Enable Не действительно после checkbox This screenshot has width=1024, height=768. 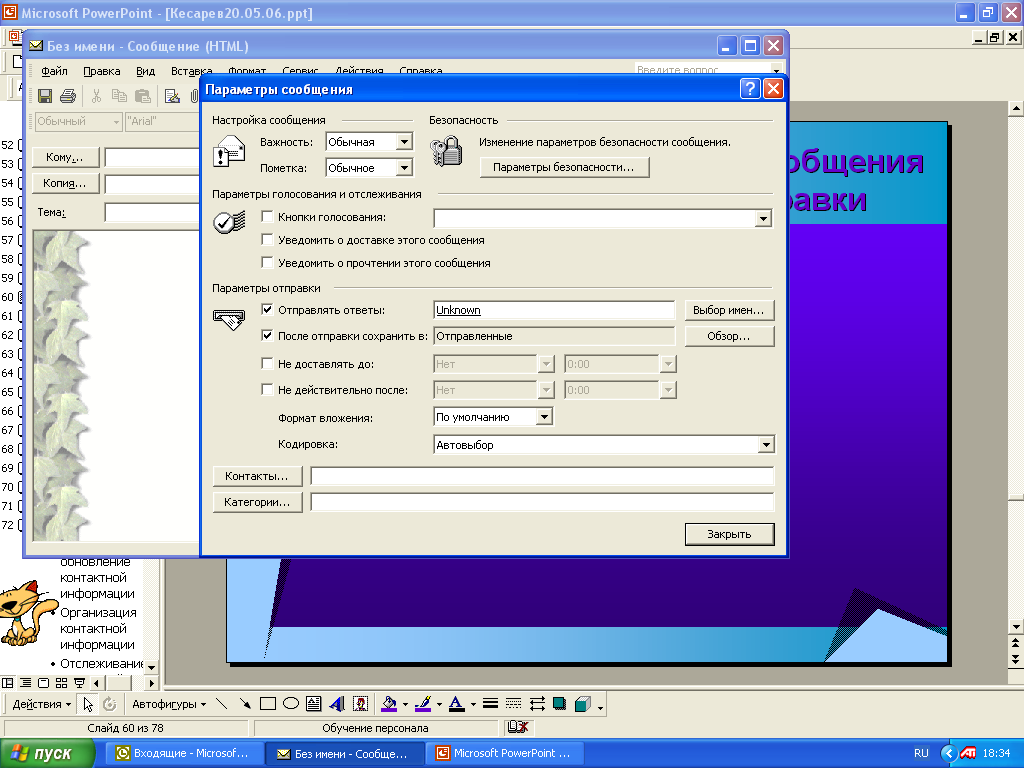[x=267, y=389]
